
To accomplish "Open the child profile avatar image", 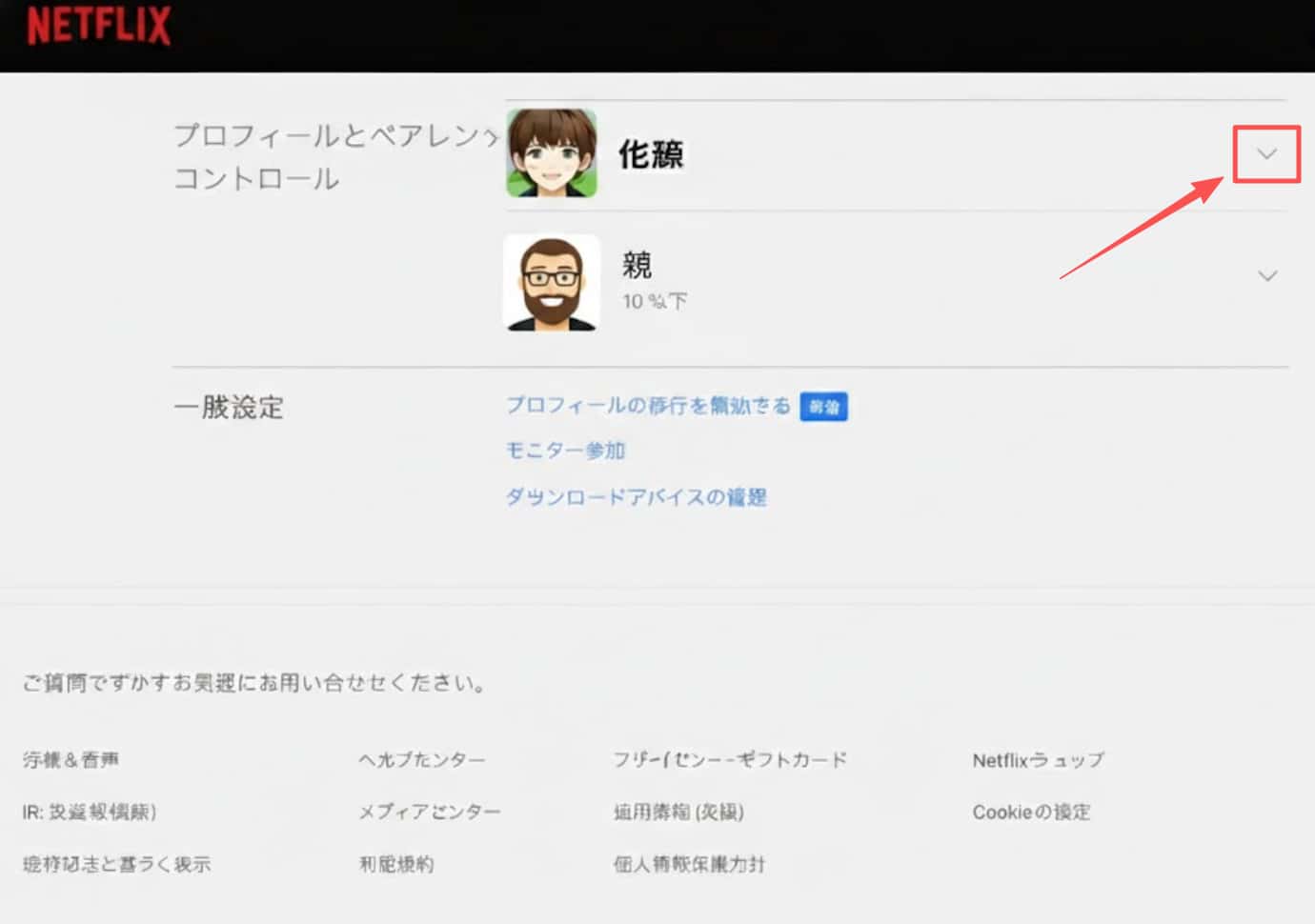I will pos(552,153).
